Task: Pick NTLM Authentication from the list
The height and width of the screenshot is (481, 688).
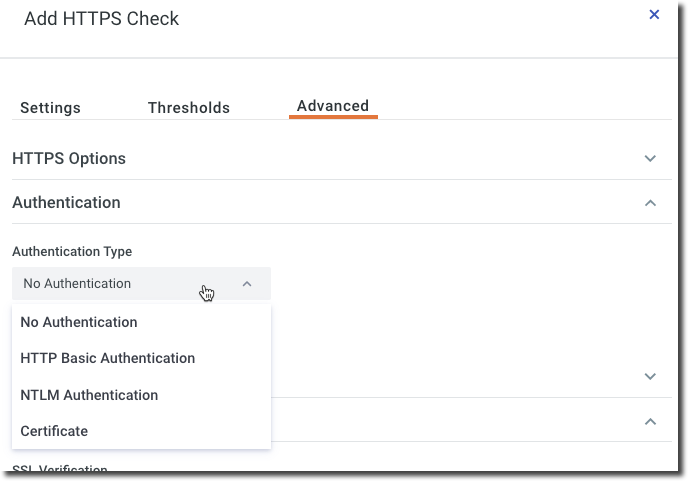Action: pyautogui.click(x=89, y=395)
